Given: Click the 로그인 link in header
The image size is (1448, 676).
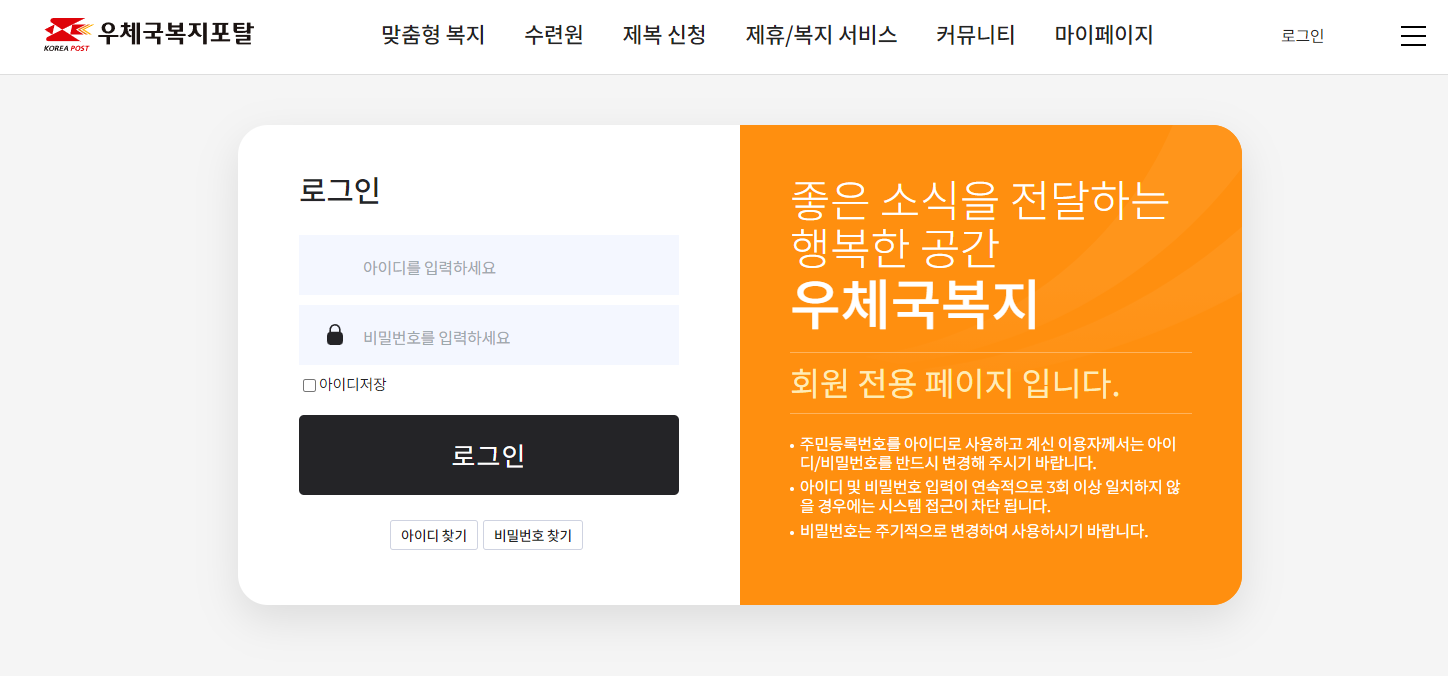Looking at the screenshot, I should tap(1302, 36).
